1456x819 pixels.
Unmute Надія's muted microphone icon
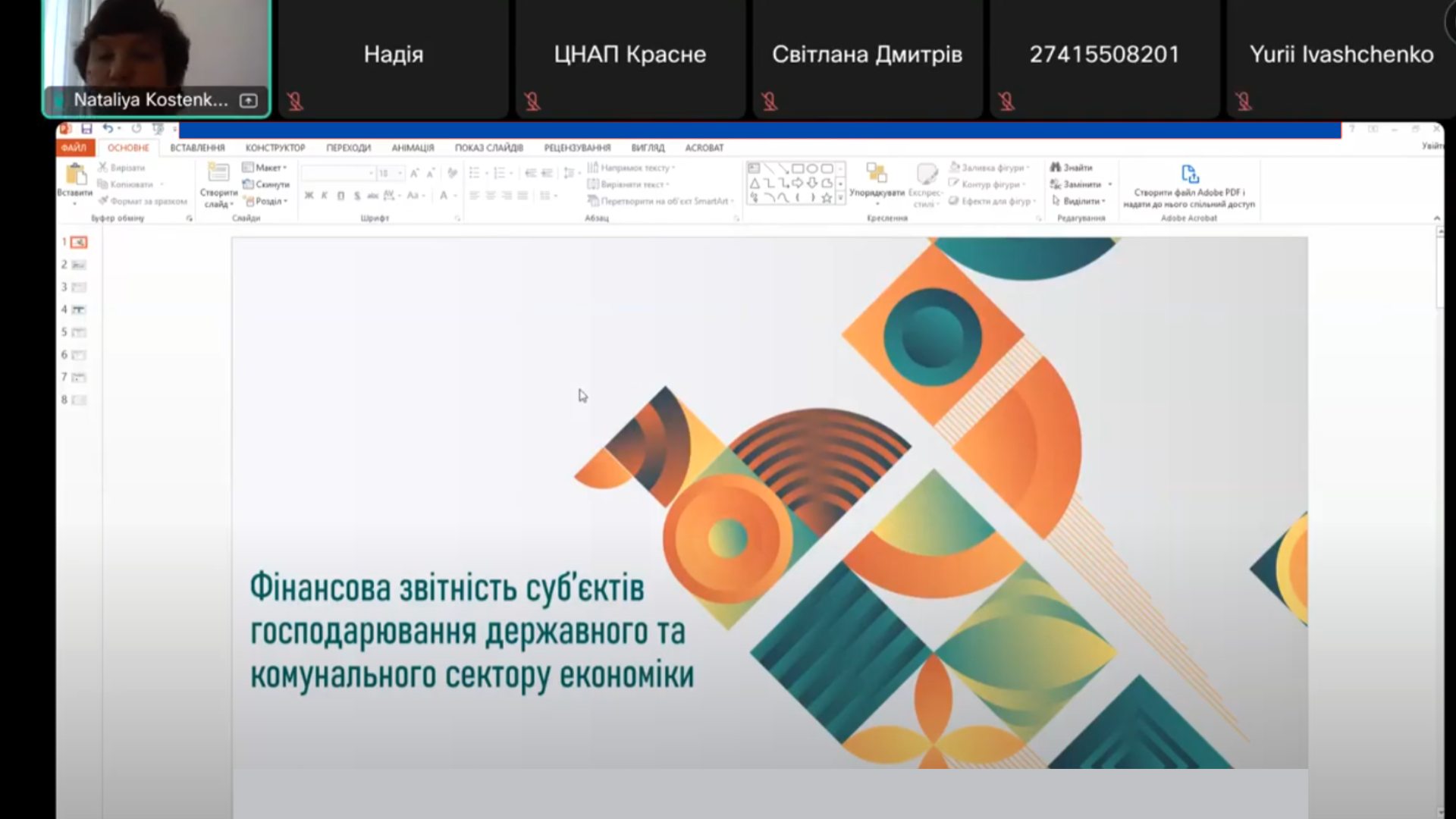pos(295,102)
